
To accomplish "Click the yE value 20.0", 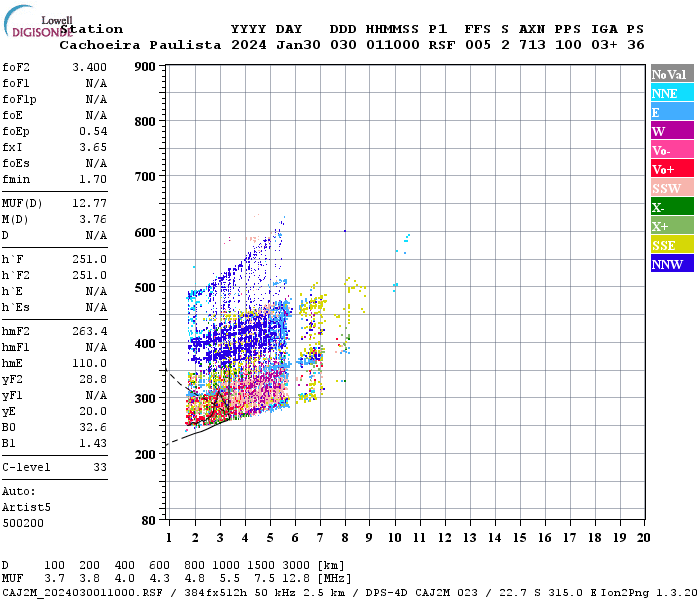I will [93, 411].
